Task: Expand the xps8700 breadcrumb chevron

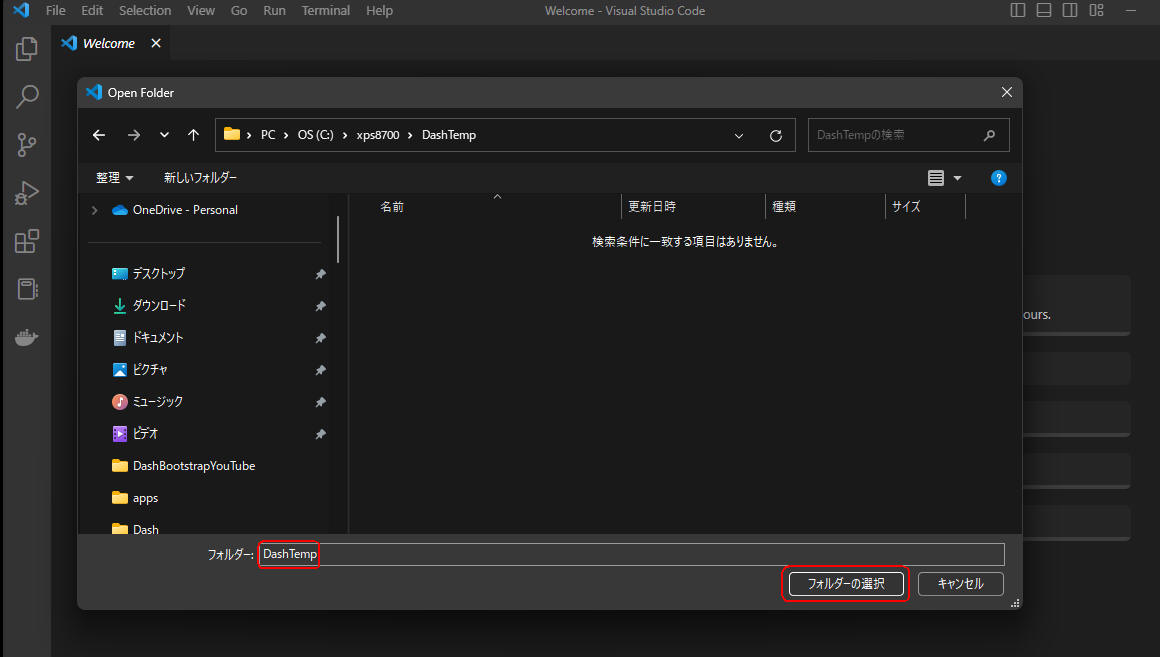Action: pos(410,135)
